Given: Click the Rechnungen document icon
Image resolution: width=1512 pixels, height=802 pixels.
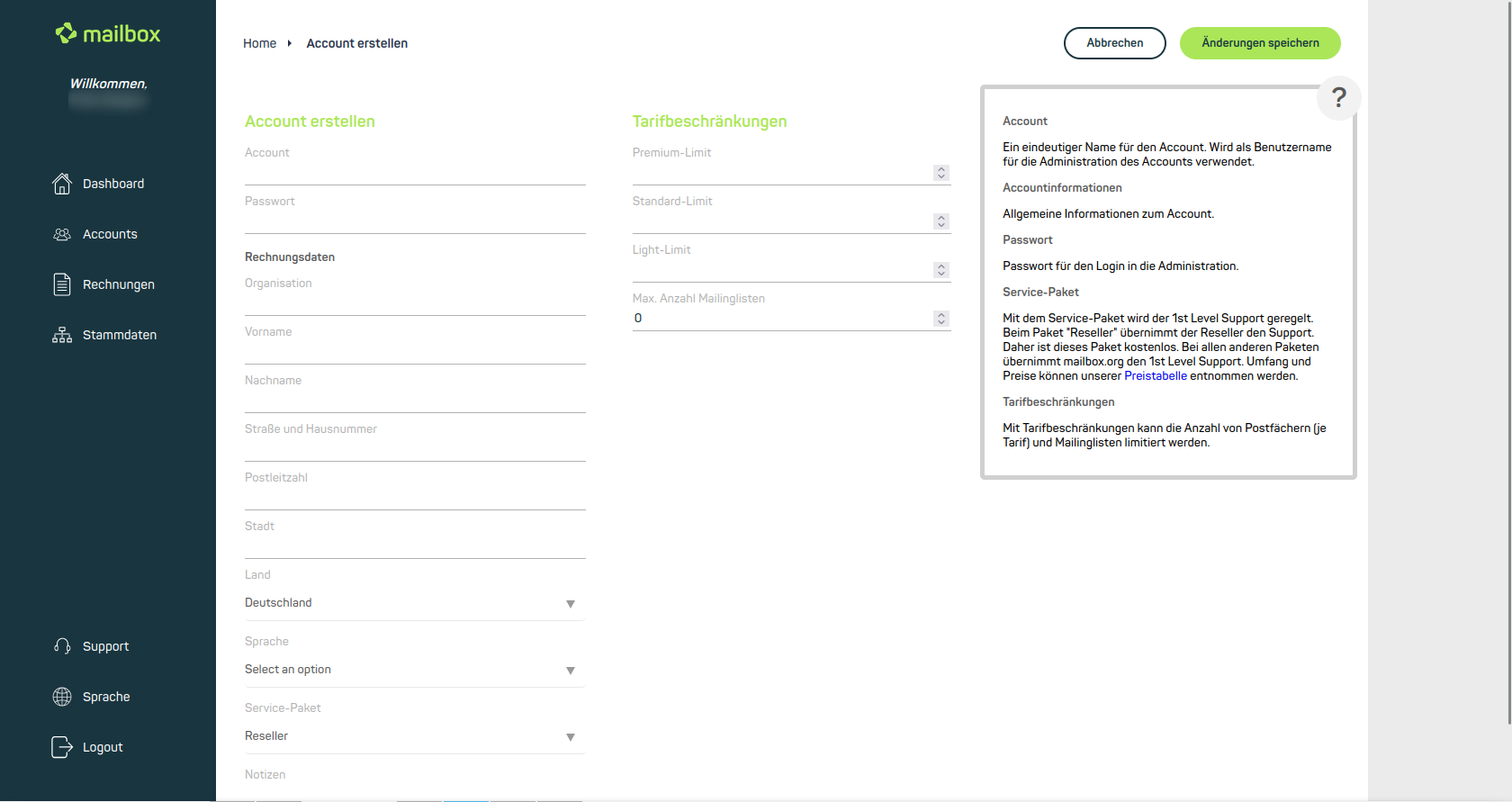Looking at the screenshot, I should pos(62,284).
